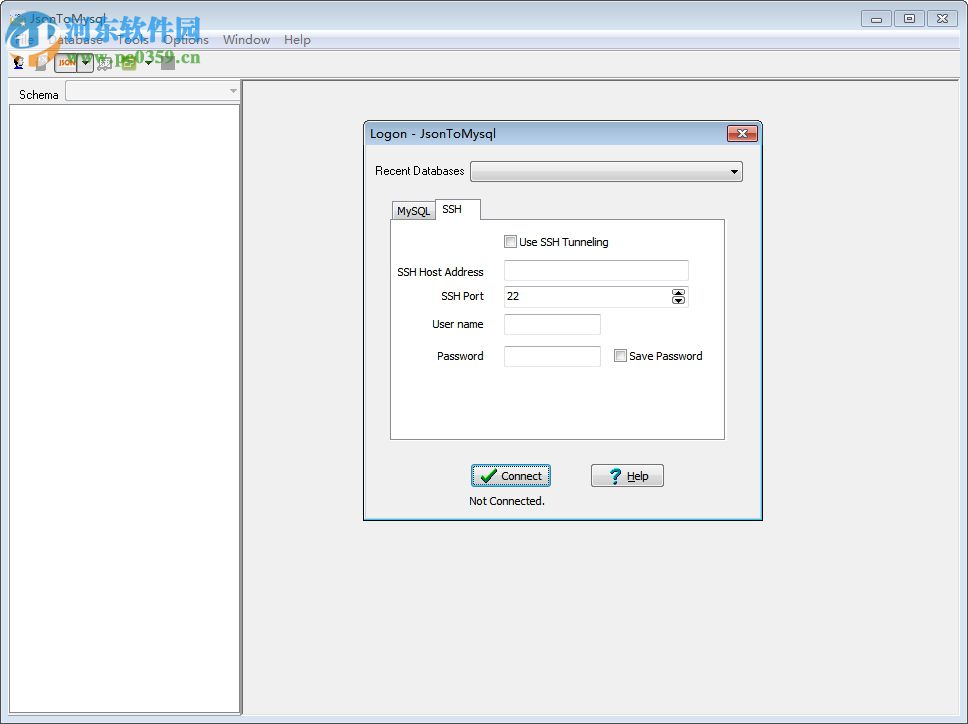This screenshot has height=724, width=968.
Task: Click the Connect button's green checkmark icon
Action: pos(489,475)
